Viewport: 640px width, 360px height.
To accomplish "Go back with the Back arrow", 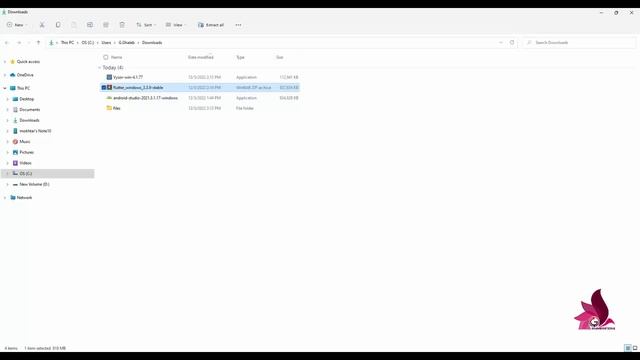I will [x=7, y=42].
